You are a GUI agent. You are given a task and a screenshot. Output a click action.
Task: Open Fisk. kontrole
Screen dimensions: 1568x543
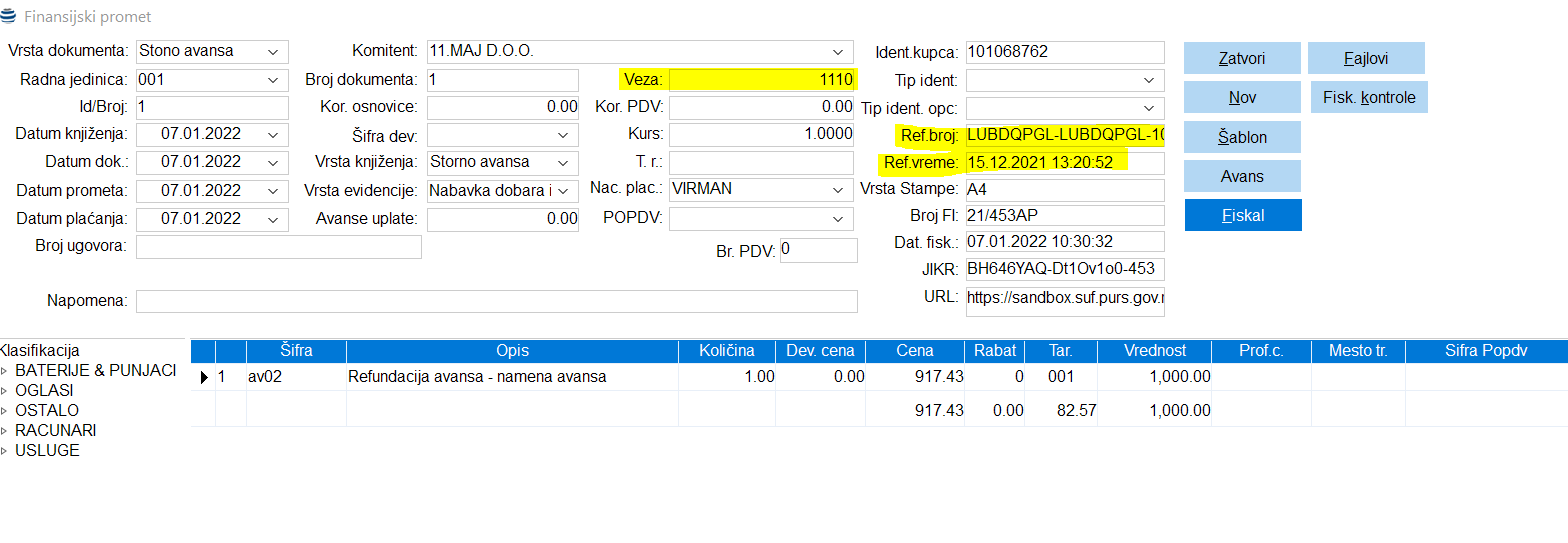tap(1368, 98)
